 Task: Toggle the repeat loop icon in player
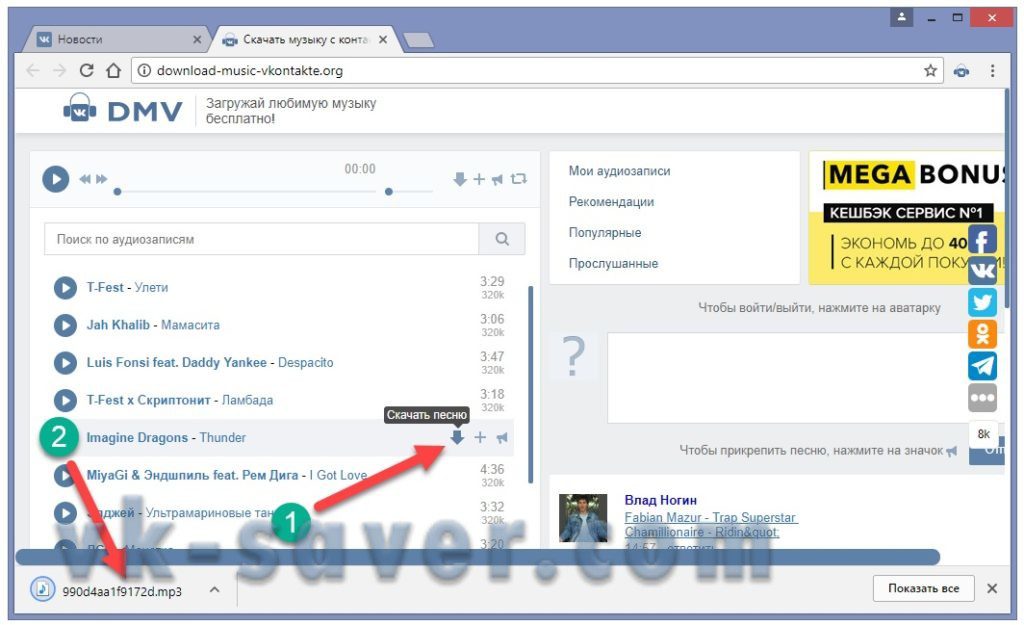coord(519,179)
